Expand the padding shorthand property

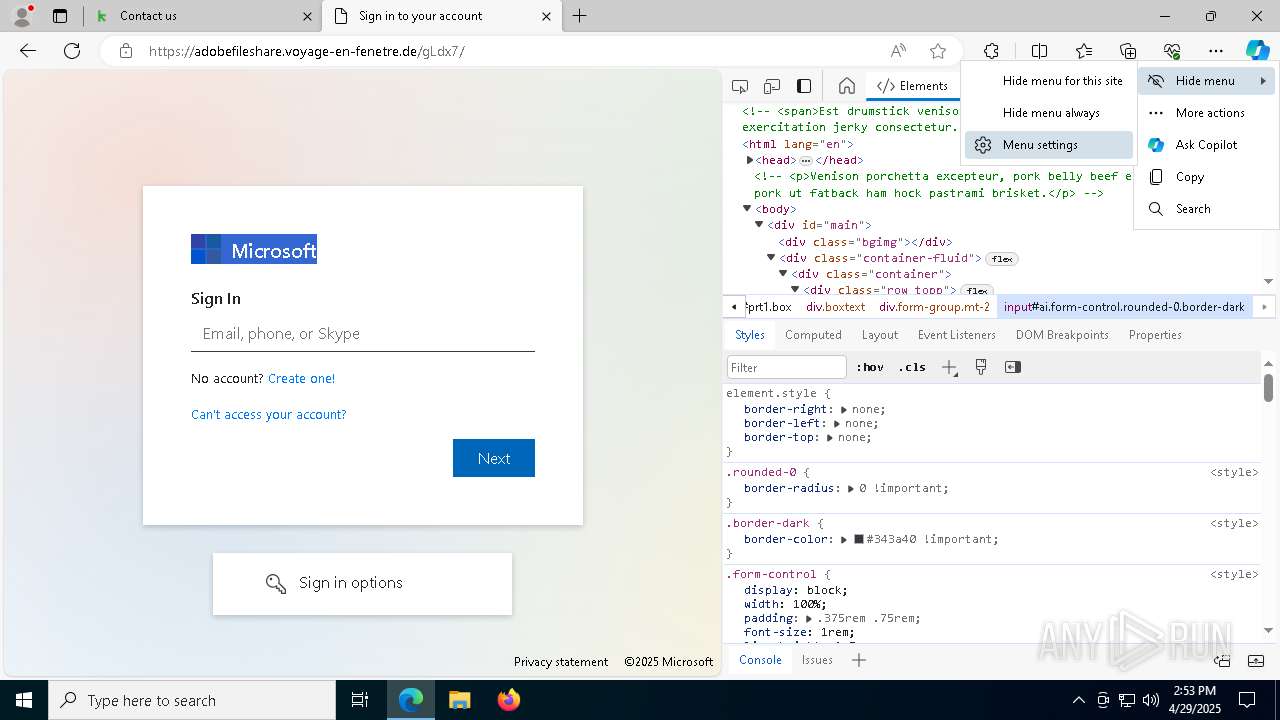click(809, 618)
